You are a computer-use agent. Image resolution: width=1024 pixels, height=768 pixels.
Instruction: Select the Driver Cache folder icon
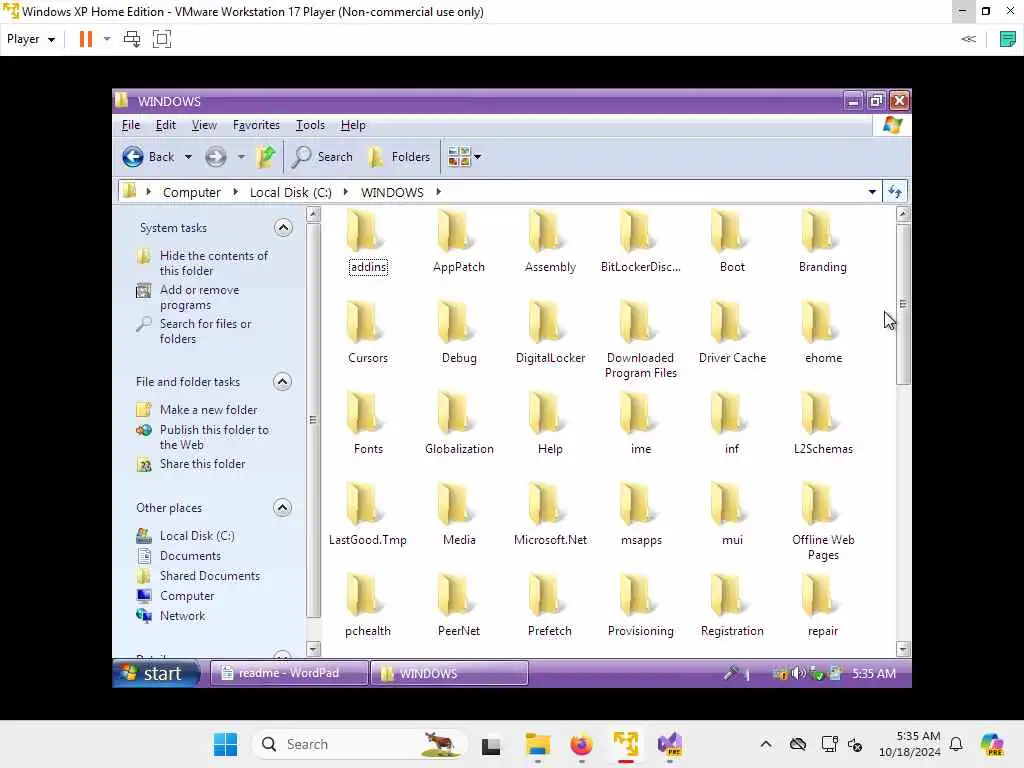[728, 322]
